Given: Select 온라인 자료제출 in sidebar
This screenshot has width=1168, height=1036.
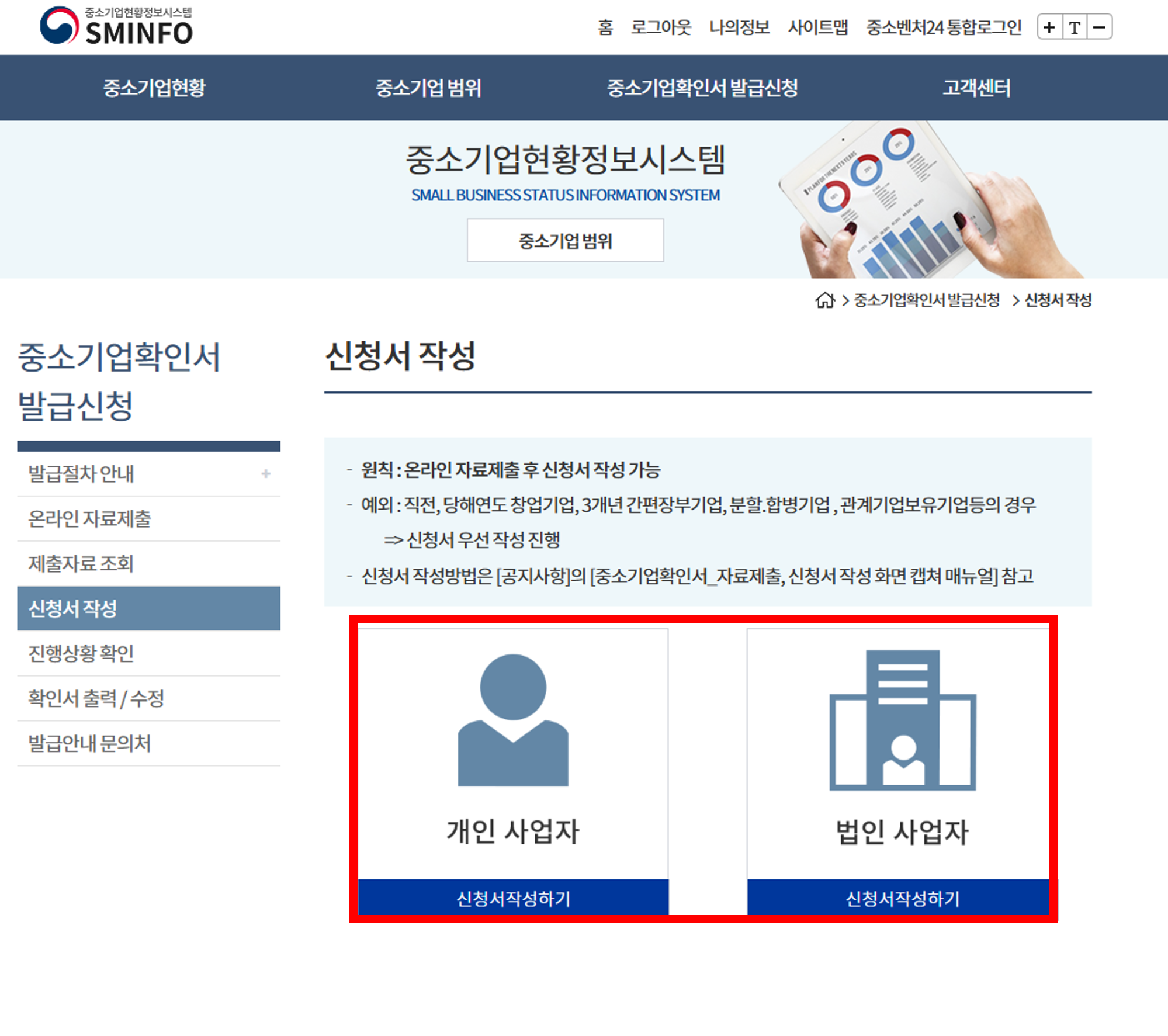Looking at the screenshot, I should [x=89, y=519].
